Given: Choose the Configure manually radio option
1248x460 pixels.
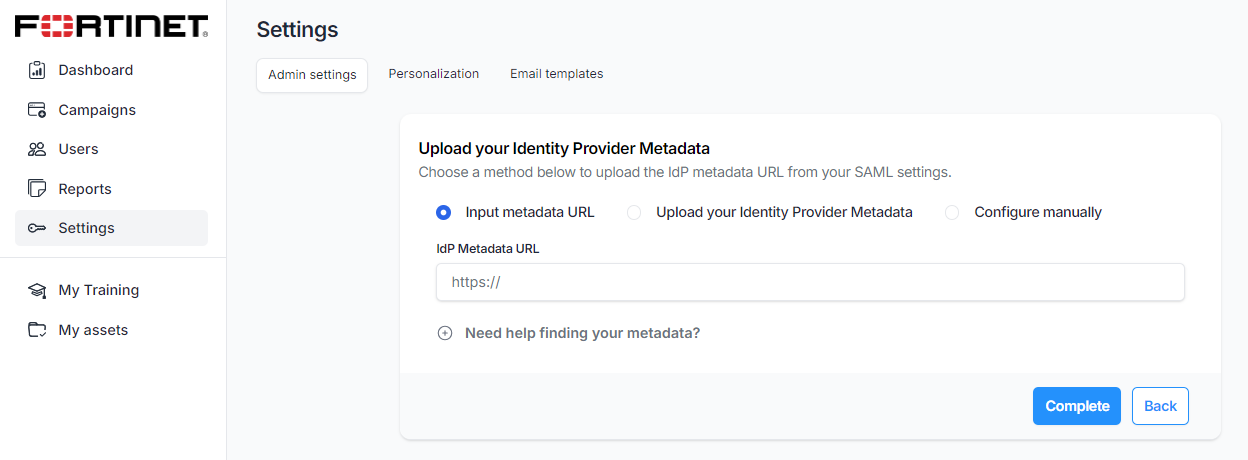Looking at the screenshot, I should point(952,212).
